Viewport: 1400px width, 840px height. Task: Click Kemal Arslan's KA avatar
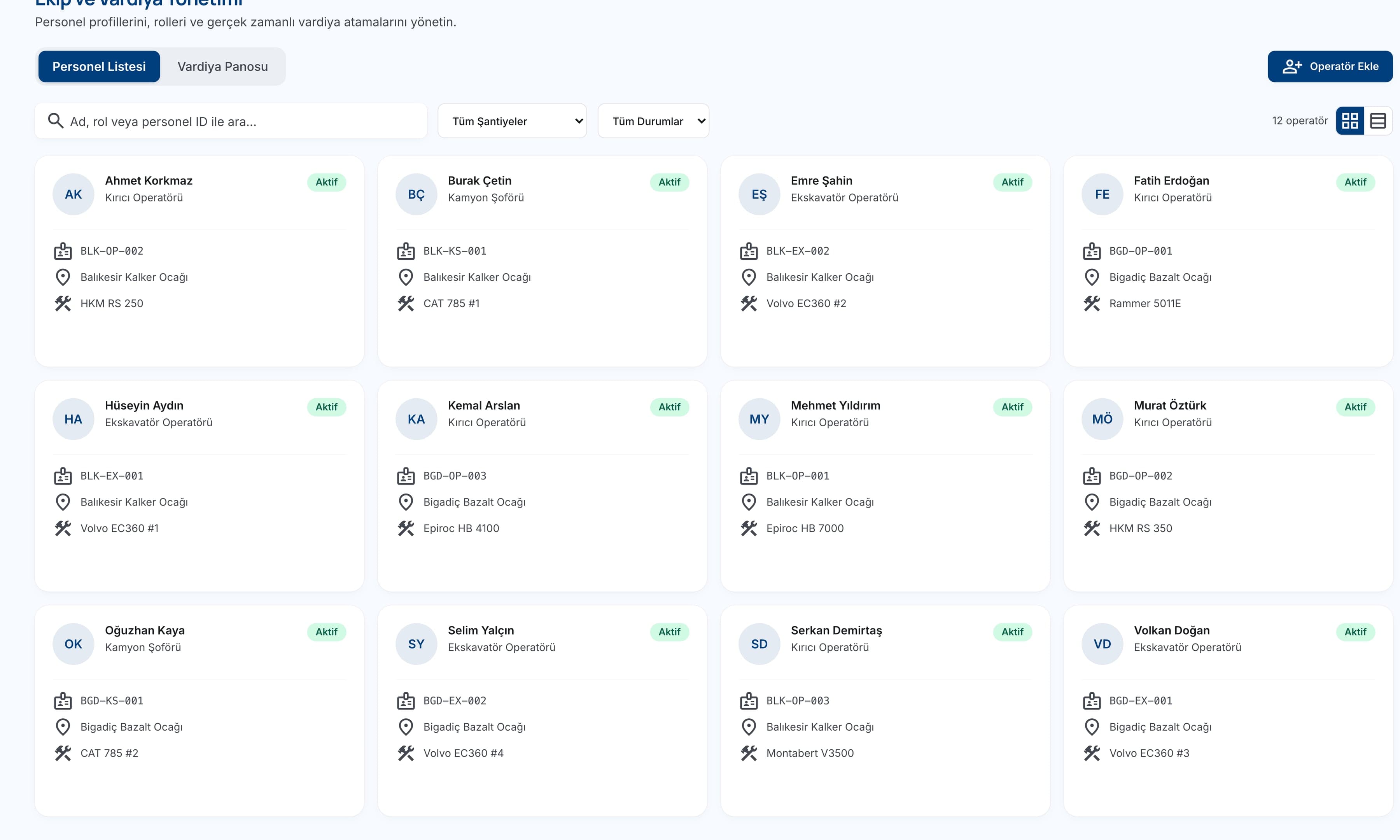(416, 419)
